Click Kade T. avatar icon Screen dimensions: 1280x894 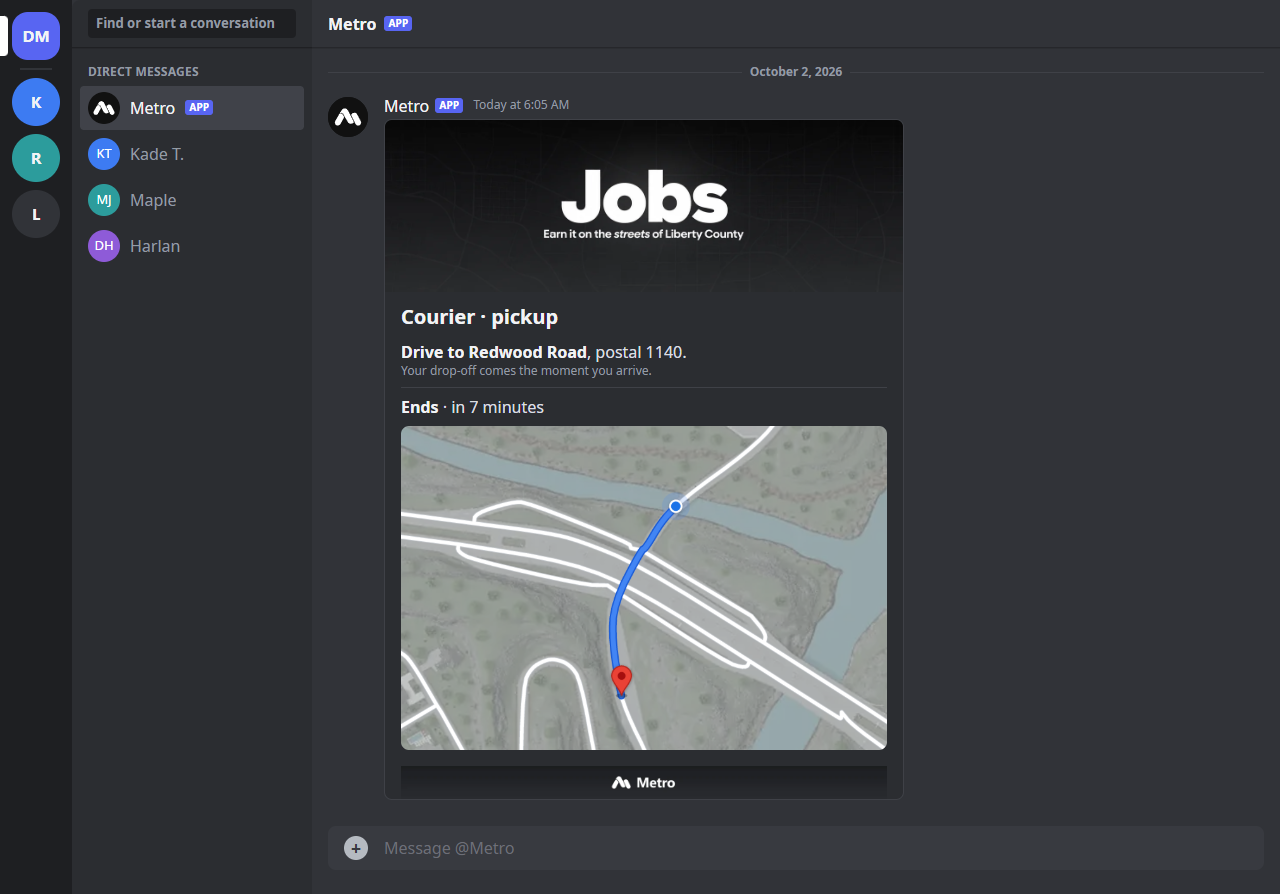pos(104,154)
